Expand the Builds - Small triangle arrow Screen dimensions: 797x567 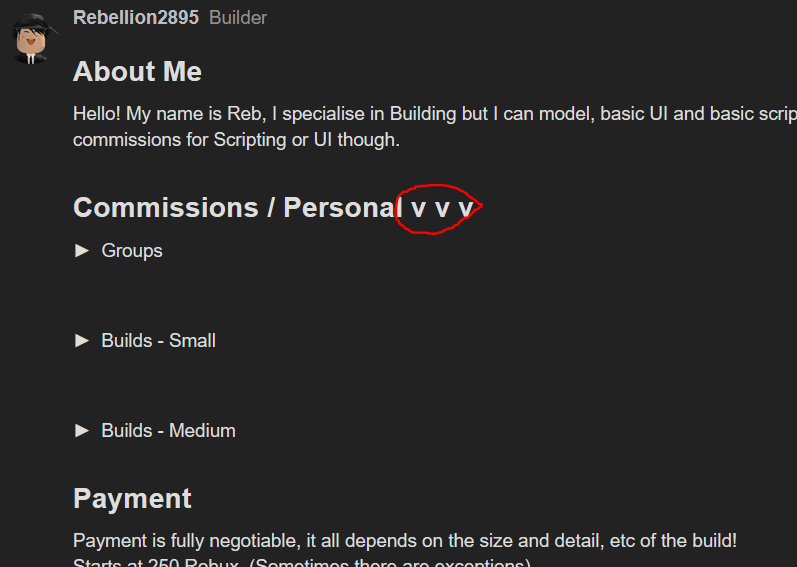point(82,340)
